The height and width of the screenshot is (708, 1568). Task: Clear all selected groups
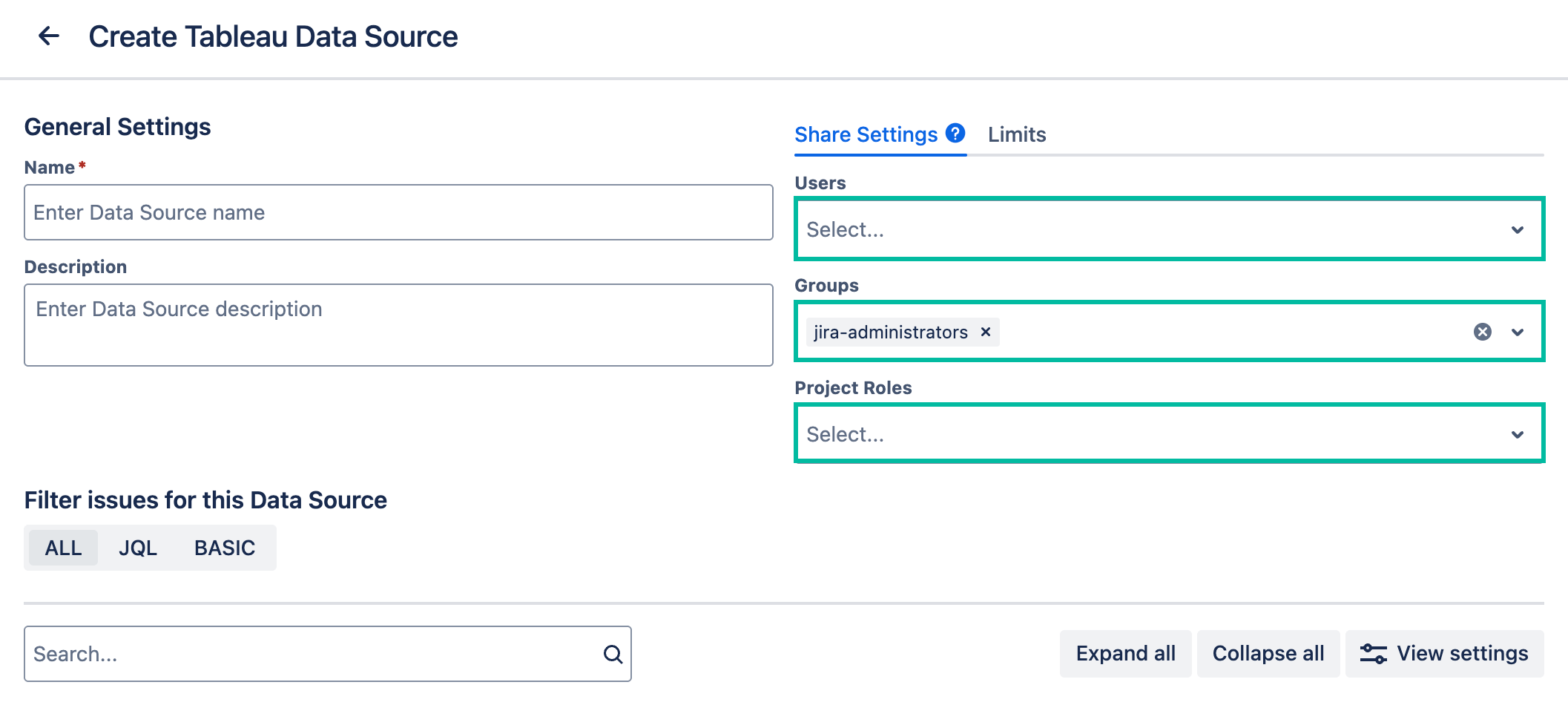tap(1483, 332)
